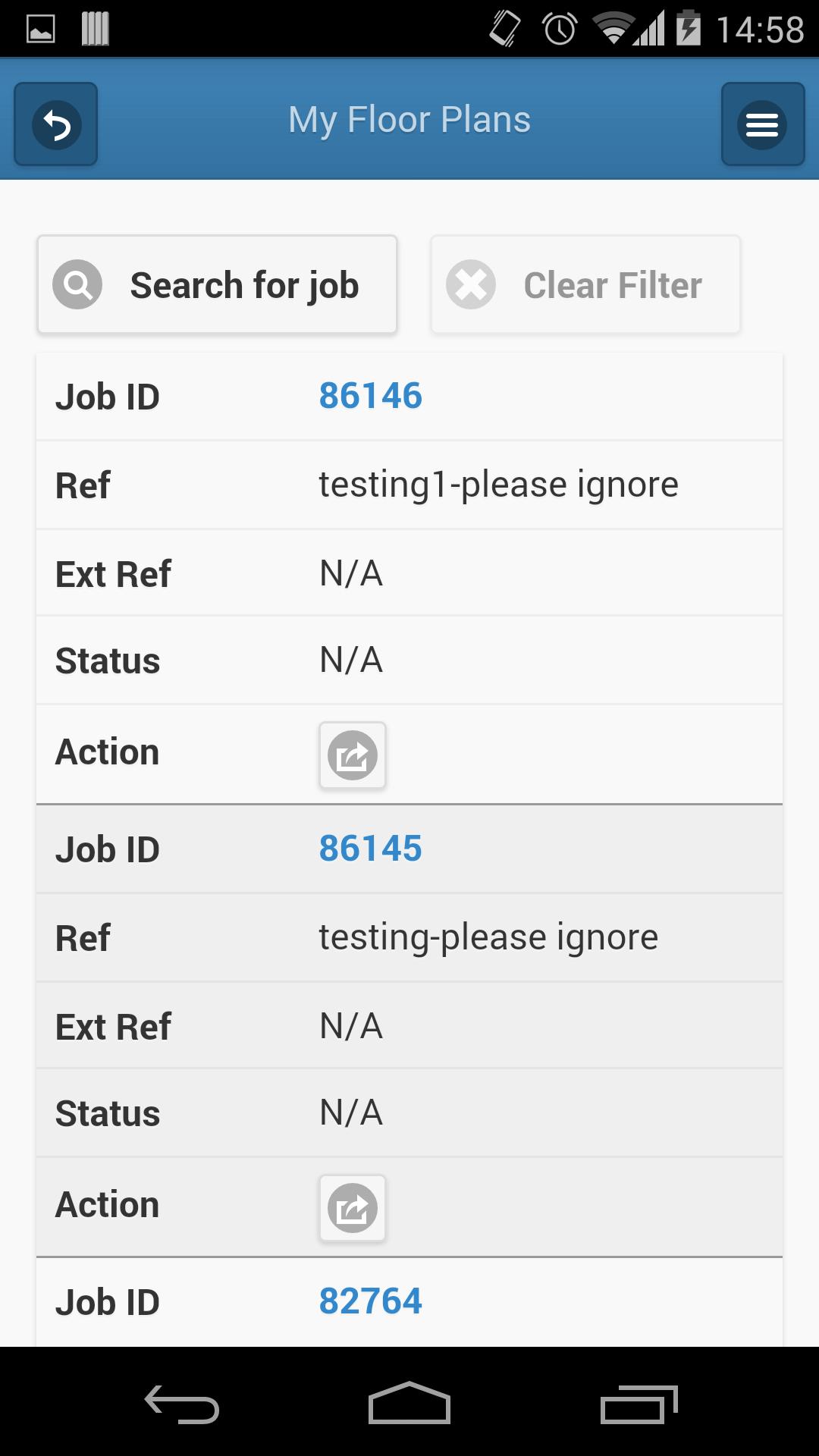The image size is (819, 1456).
Task: Tap the alarm clock status icon
Action: [560, 30]
